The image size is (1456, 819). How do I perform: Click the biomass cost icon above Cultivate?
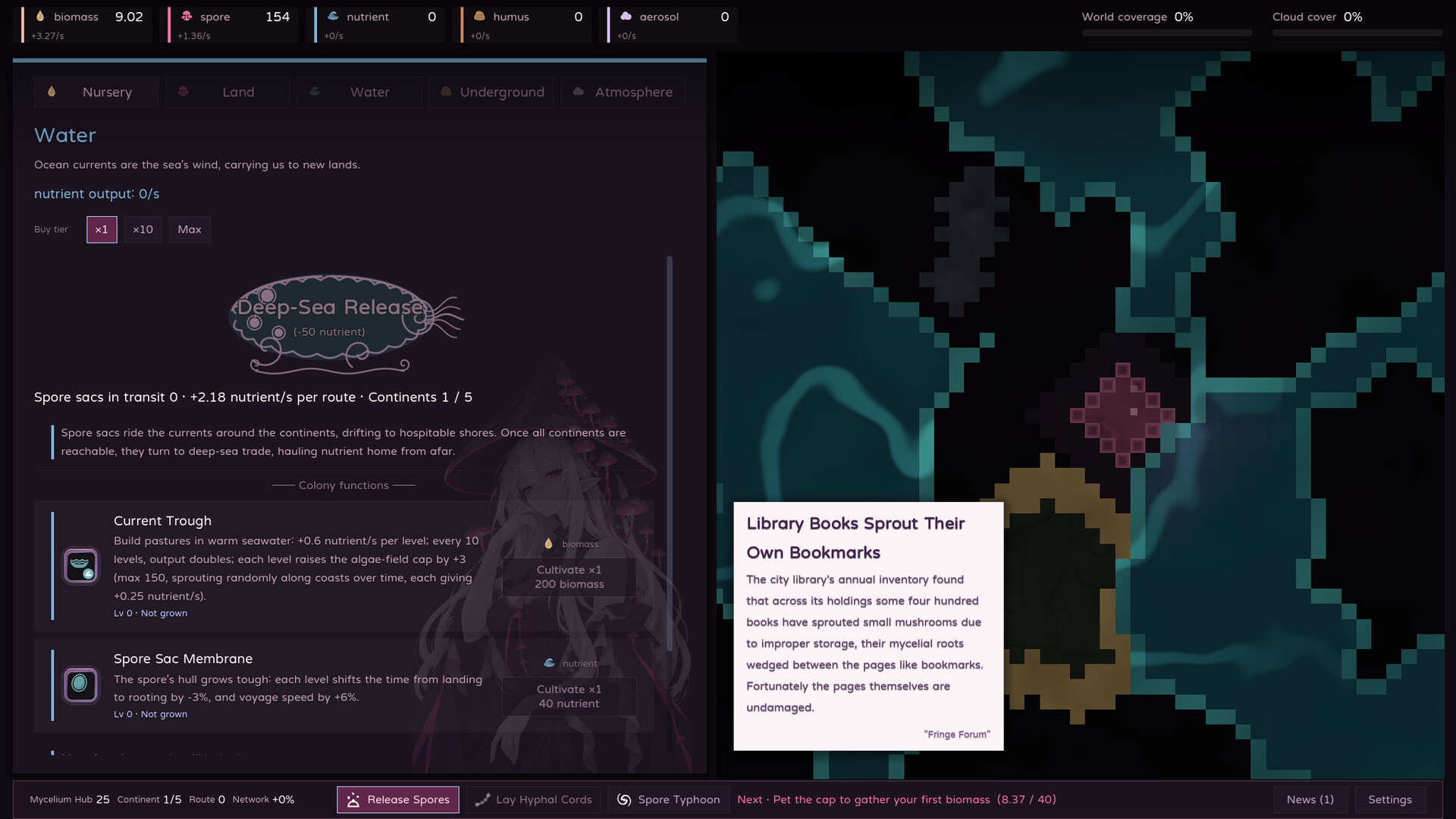[x=548, y=544]
